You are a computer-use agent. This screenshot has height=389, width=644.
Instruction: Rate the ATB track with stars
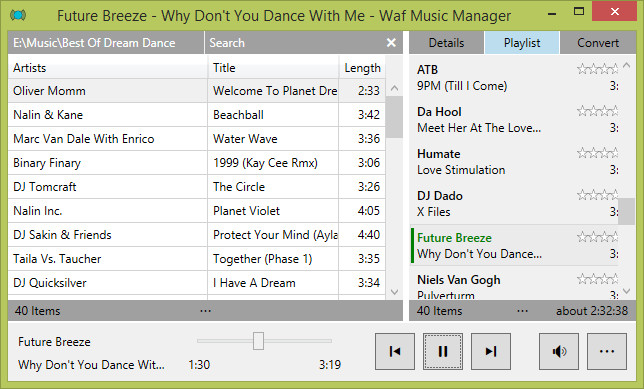[598, 69]
